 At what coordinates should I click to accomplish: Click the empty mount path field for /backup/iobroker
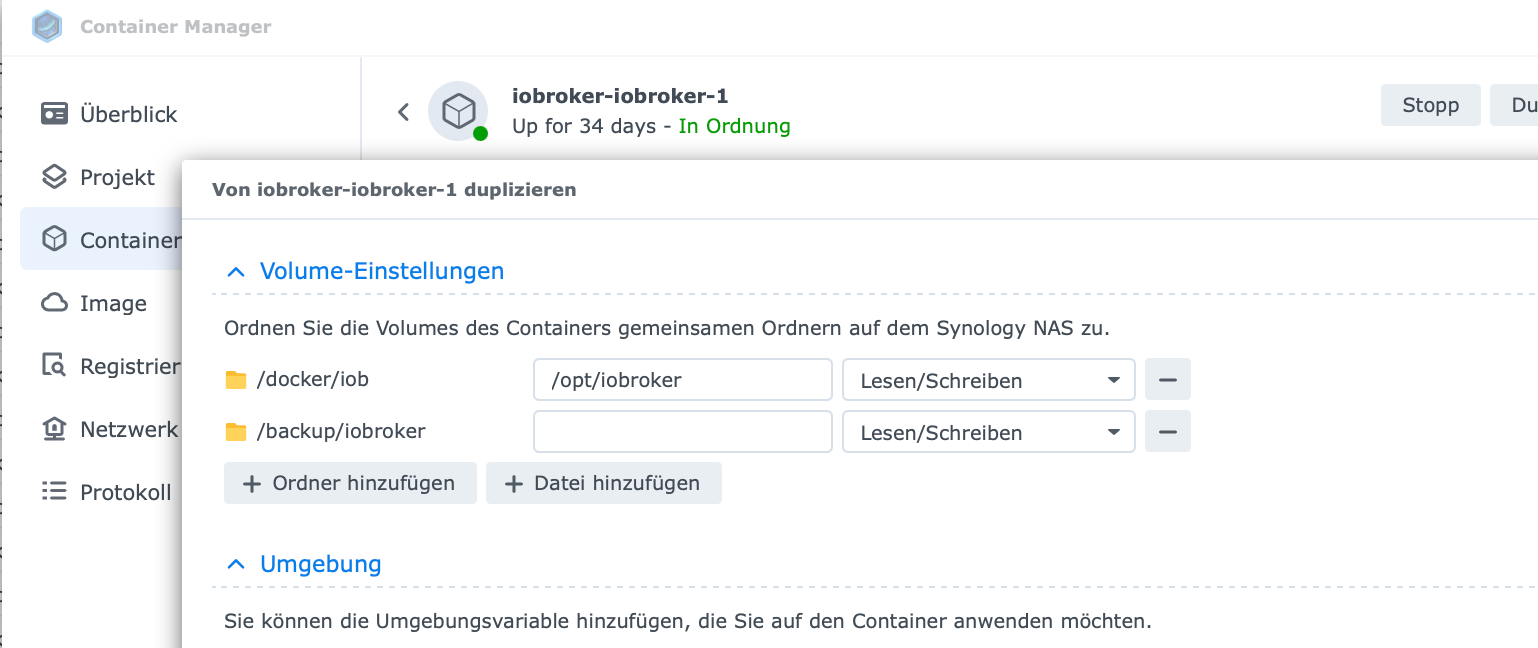(682, 433)
